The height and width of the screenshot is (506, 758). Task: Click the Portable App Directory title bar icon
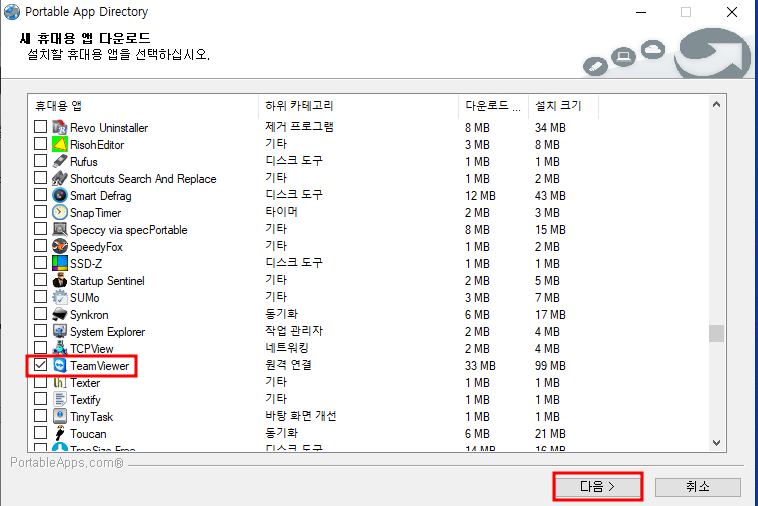click(12, 12)
